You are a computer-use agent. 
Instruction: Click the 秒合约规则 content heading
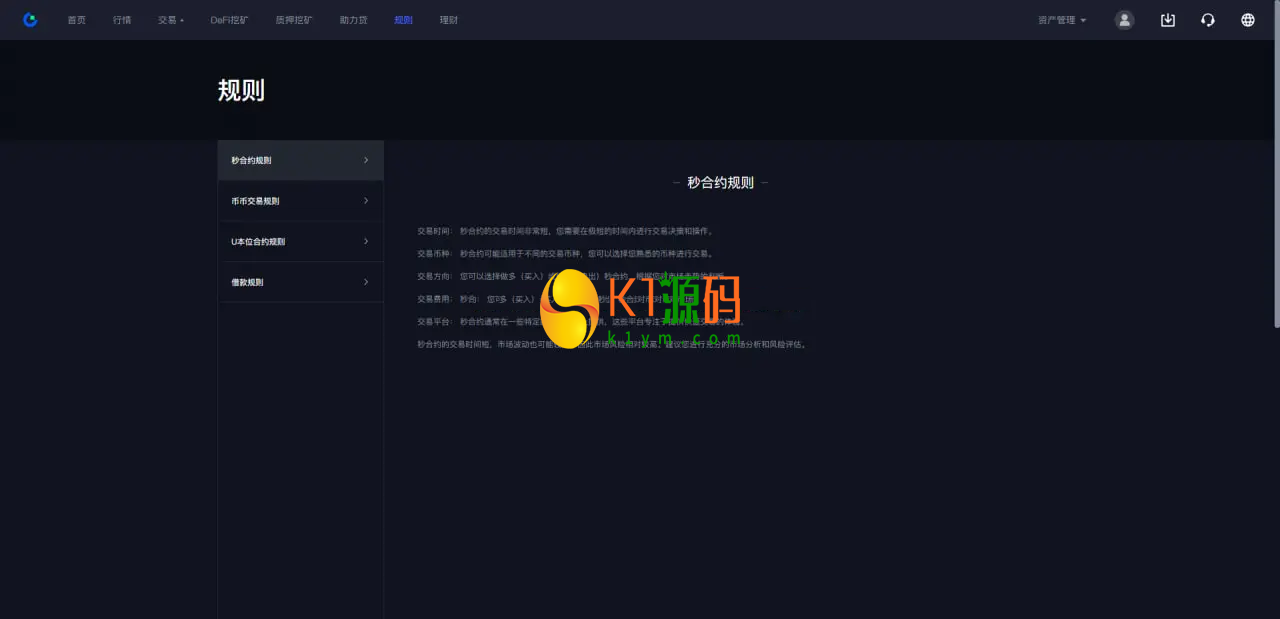pyautogui.click(x=721, y=183)
